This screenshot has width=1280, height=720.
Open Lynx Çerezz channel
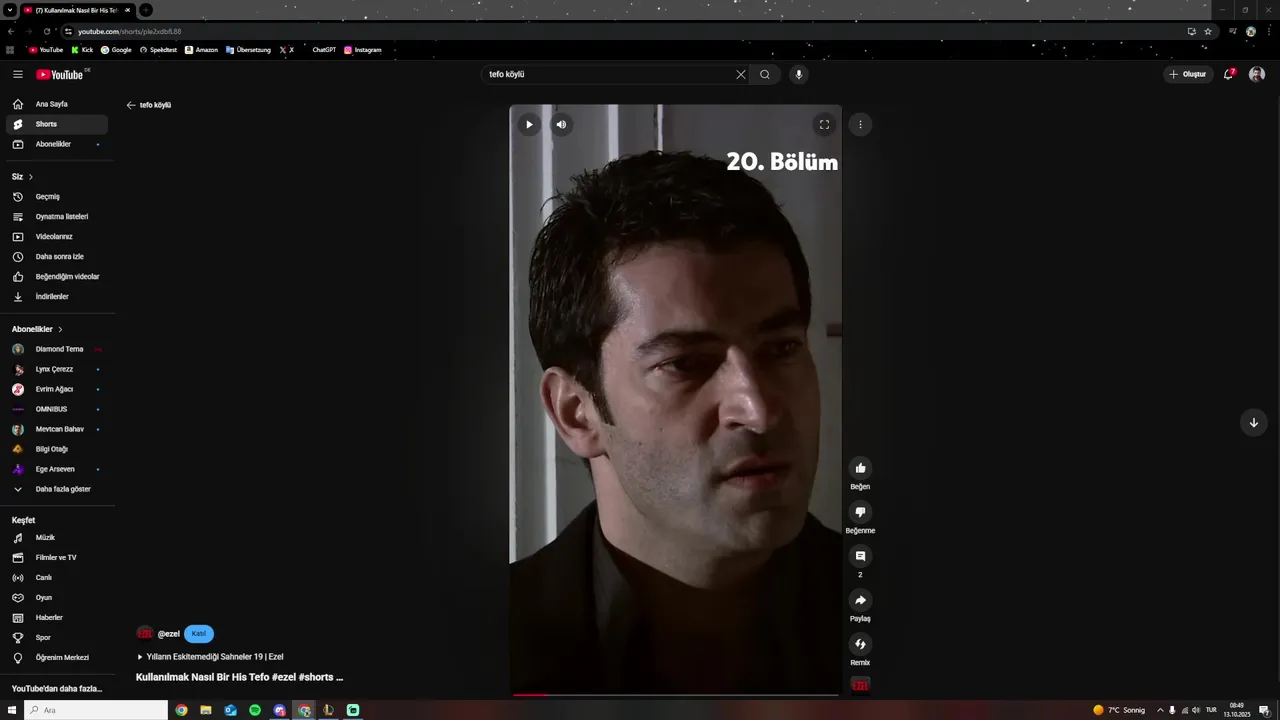(57, 369)
